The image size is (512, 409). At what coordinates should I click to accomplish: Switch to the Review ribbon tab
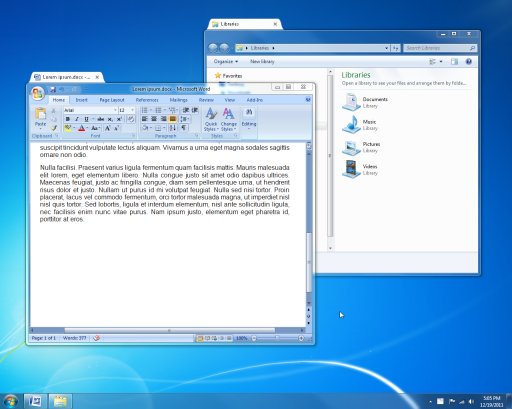[x=206, y=100]
